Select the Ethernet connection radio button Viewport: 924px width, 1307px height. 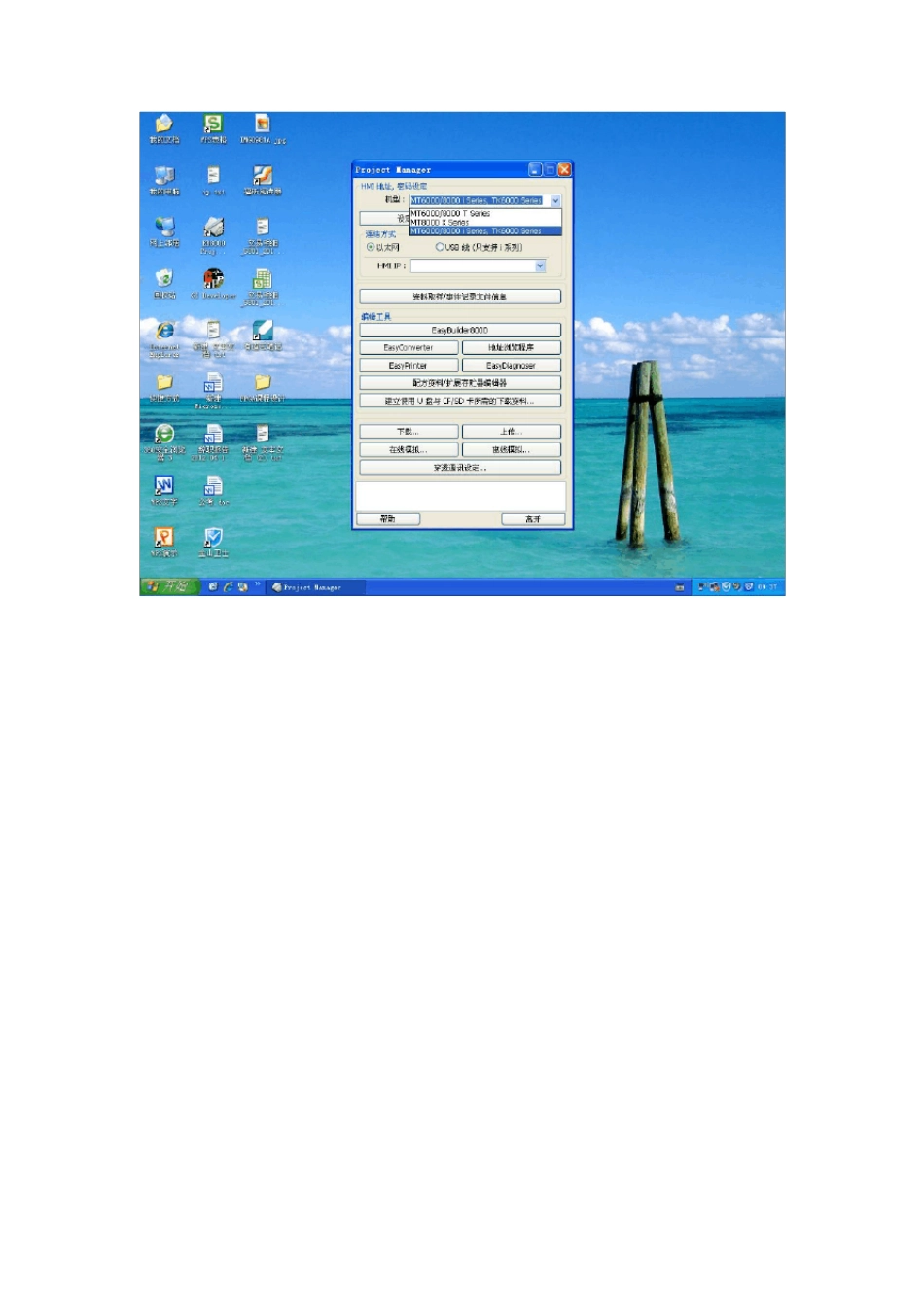click(371, 248)
